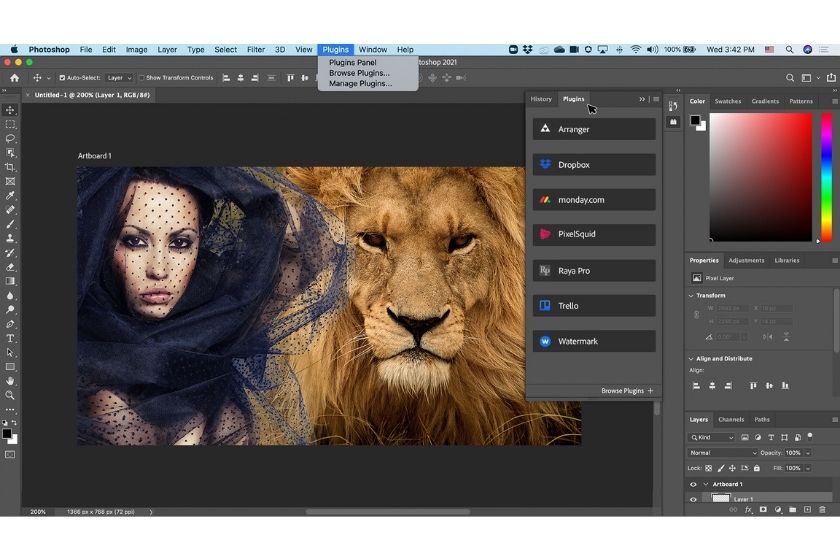Collapse the Transform section in Properties
840x560 pixels.
pyautogui.click(x=691, y=295)
